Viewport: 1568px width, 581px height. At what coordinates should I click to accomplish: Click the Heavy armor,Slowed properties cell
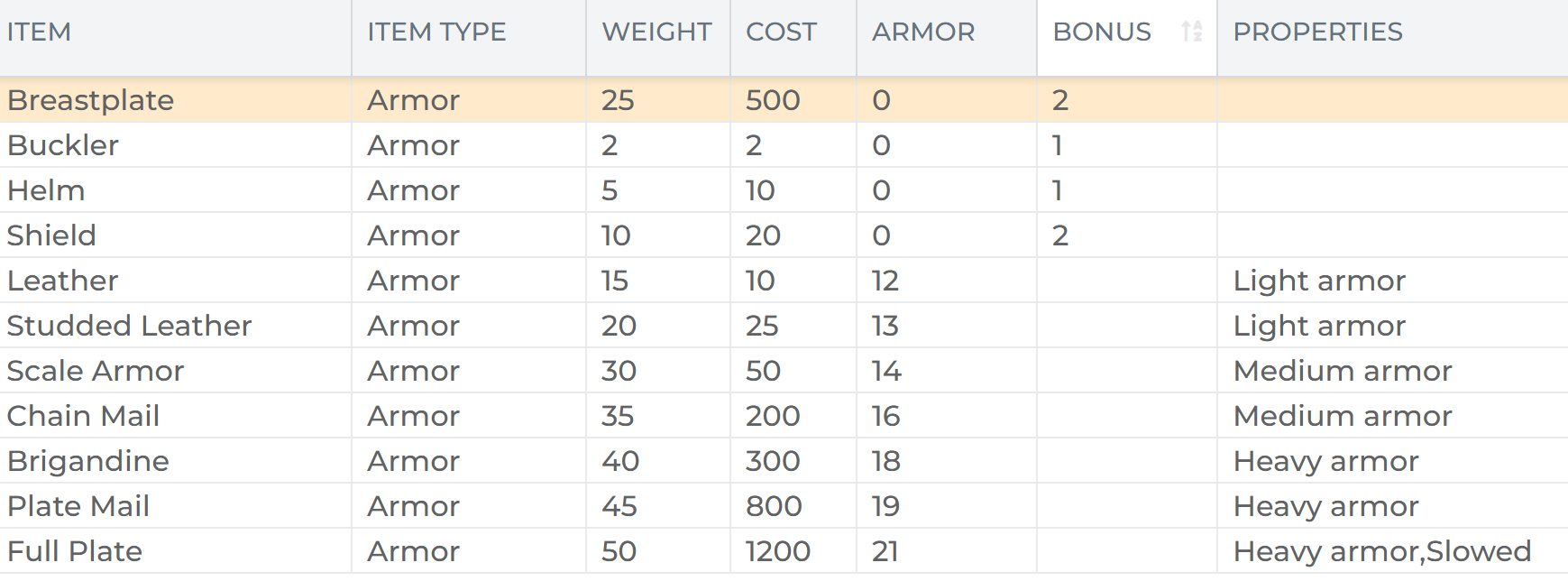(1392, 550)
